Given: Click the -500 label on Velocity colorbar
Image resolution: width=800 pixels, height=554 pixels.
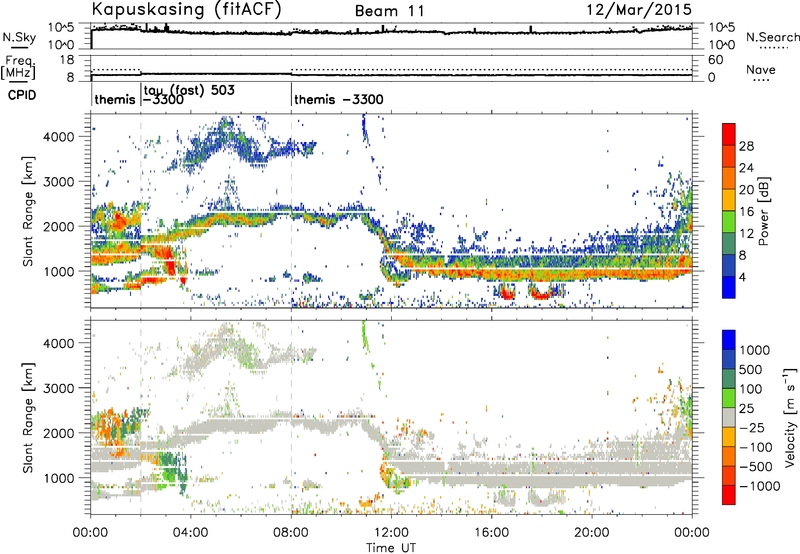Looking at the screenshot, I should pyautogui.click(x=755, y=466).
